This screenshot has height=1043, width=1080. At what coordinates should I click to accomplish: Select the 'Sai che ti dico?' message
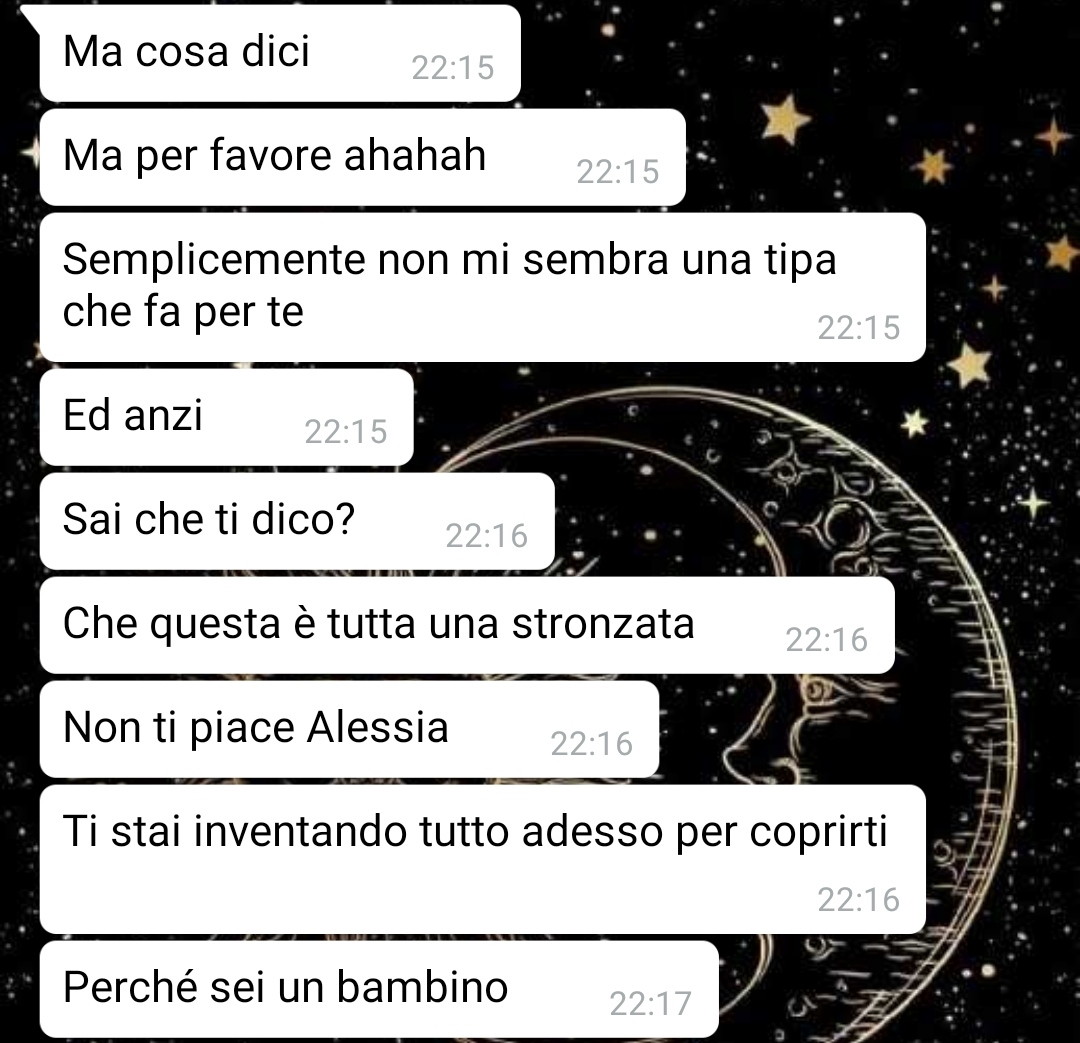pos(298,521)
